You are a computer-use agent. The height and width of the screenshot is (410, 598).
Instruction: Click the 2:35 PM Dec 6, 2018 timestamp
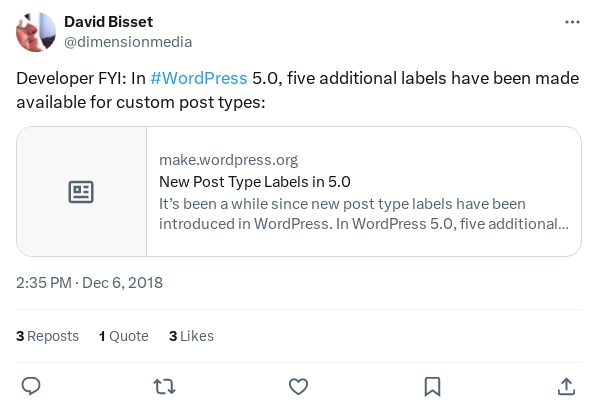(x=89, y=283)
